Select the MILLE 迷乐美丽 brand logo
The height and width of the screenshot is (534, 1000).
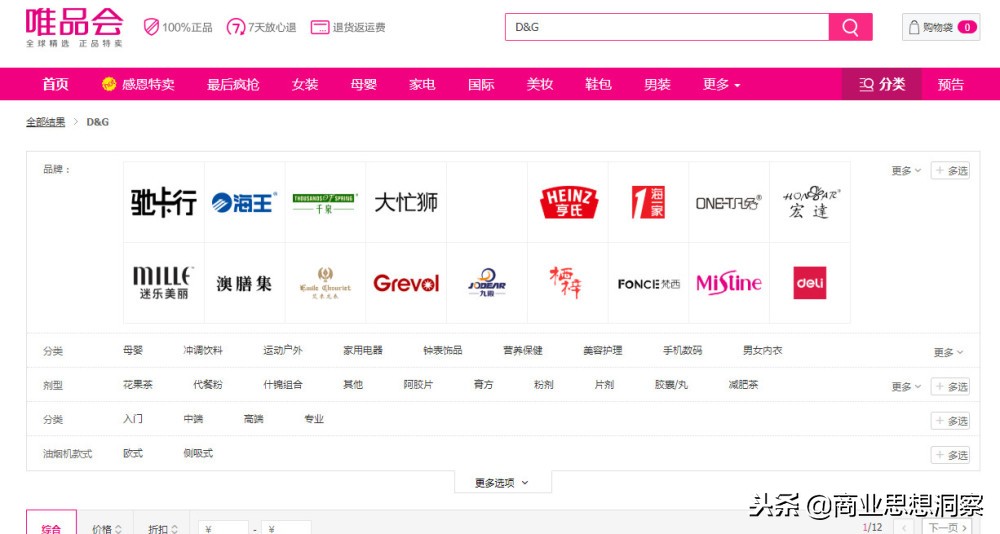coord(164,283)
